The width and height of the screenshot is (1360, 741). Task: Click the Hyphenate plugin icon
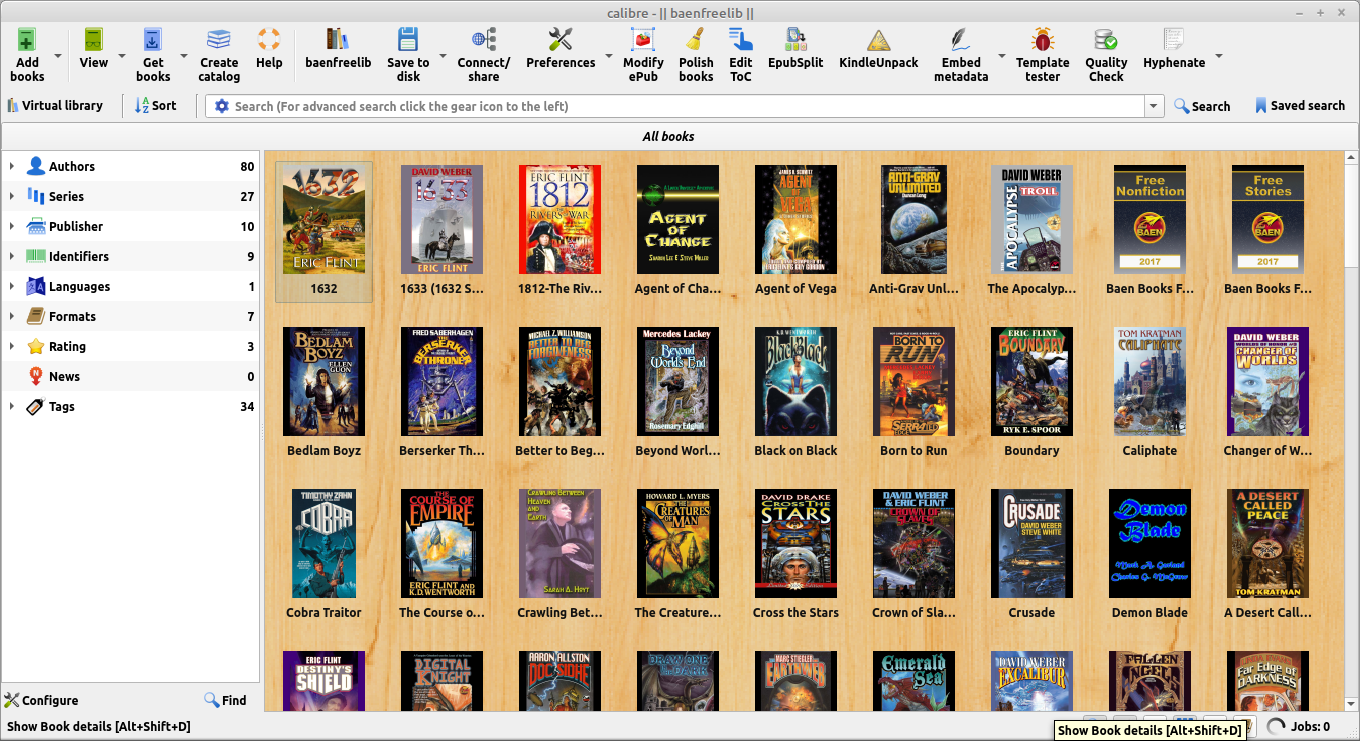coord(1174,40)
